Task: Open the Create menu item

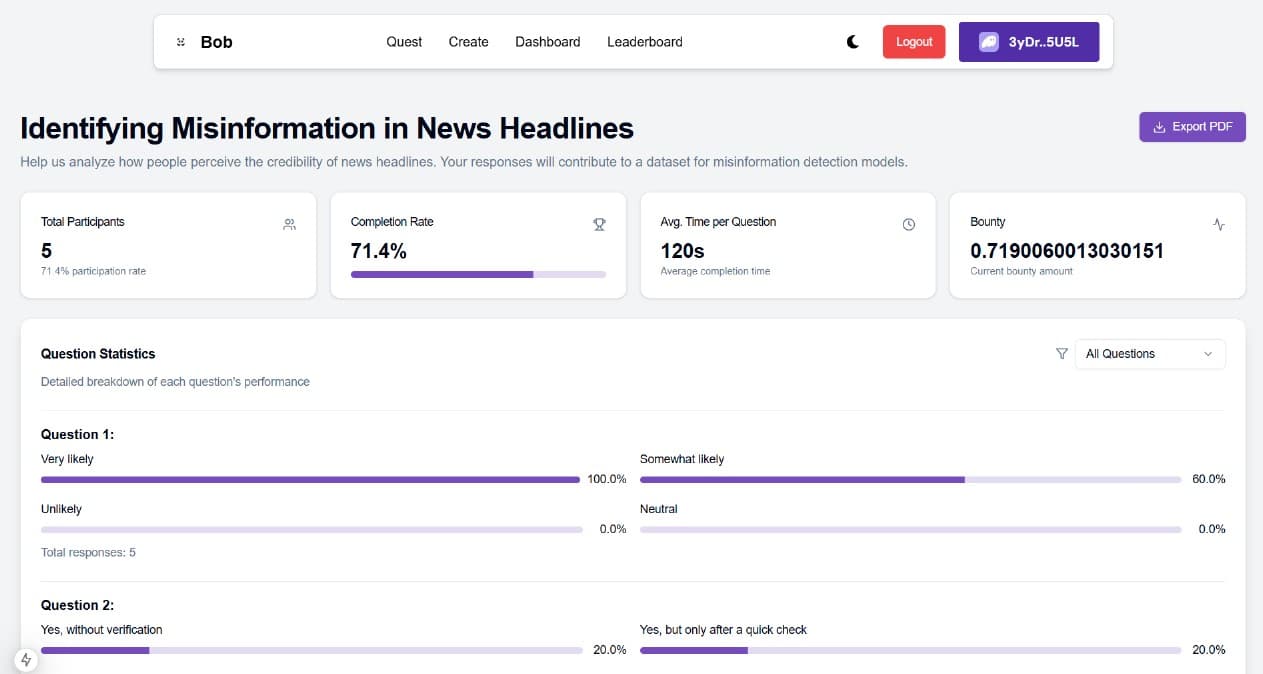Action: (x=468, y=42)
